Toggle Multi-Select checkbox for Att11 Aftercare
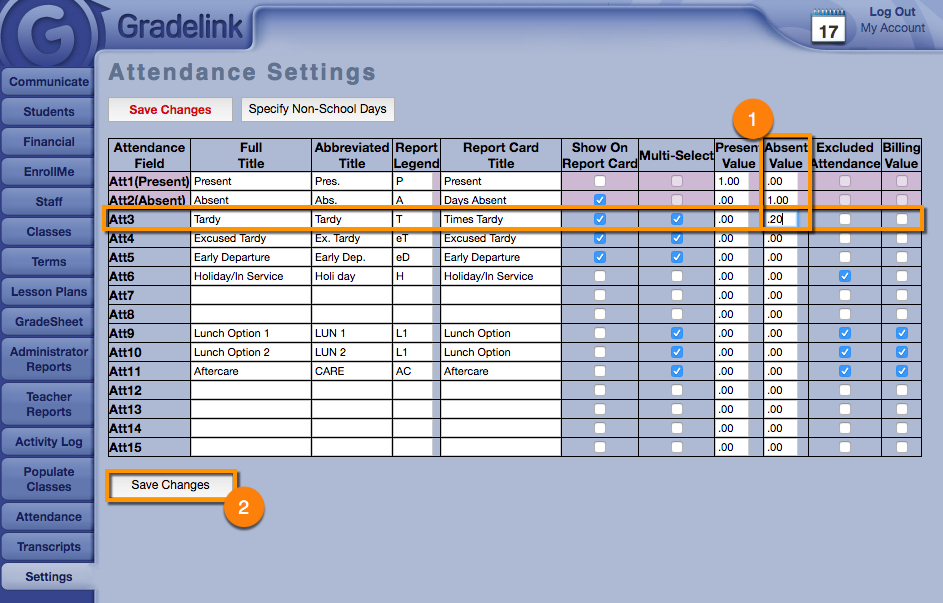 click(676, 371)
